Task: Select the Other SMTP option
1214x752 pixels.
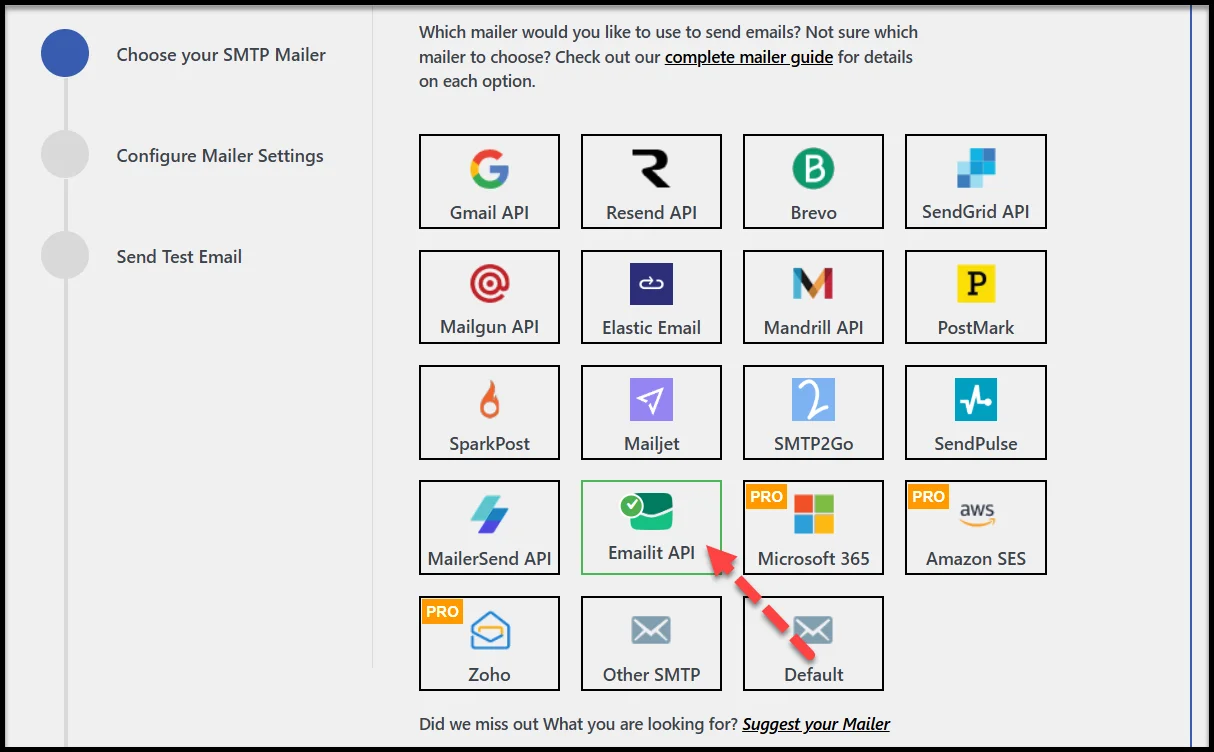Action: click(x=651, y=643)
